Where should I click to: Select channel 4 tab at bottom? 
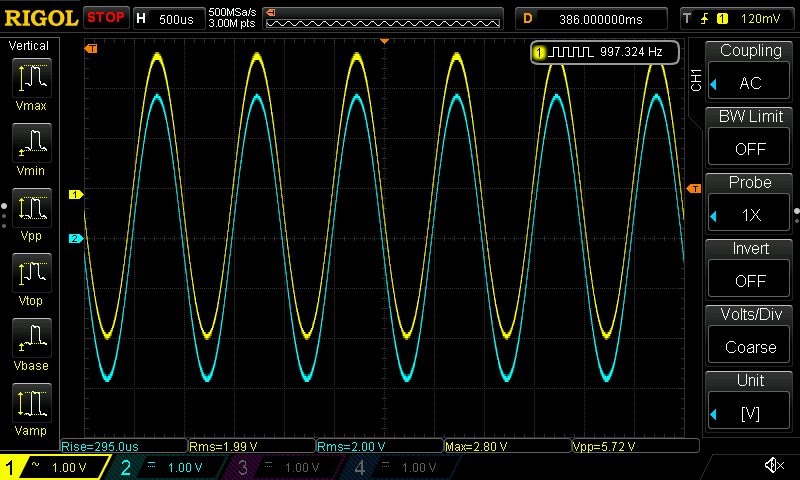click(x=401, y=467)
